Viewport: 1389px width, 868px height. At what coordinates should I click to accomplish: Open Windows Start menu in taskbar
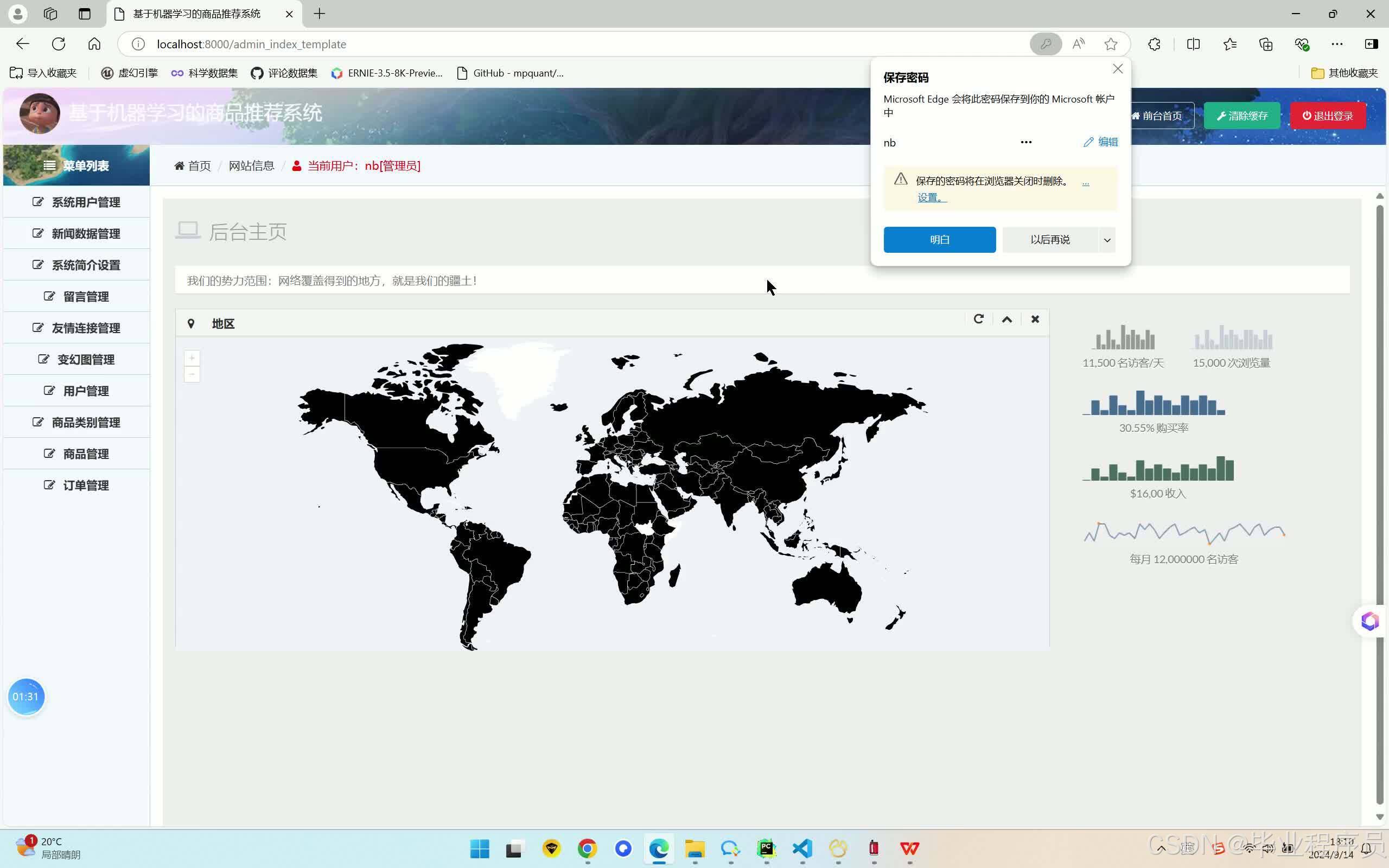point(479,848)
